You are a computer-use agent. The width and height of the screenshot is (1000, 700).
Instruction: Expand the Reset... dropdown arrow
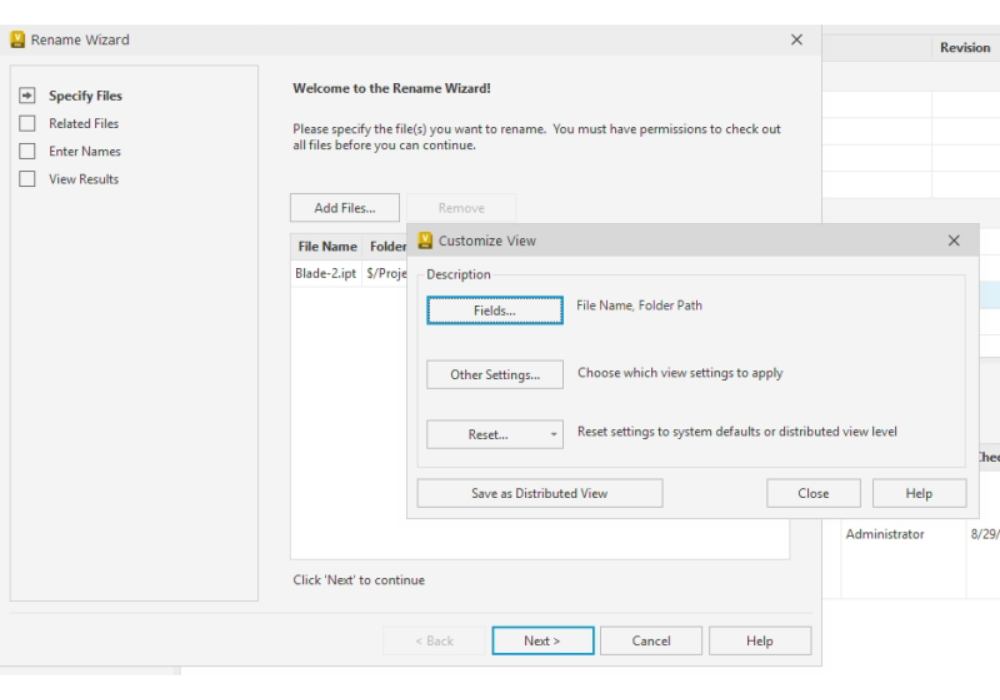(553, 435)
